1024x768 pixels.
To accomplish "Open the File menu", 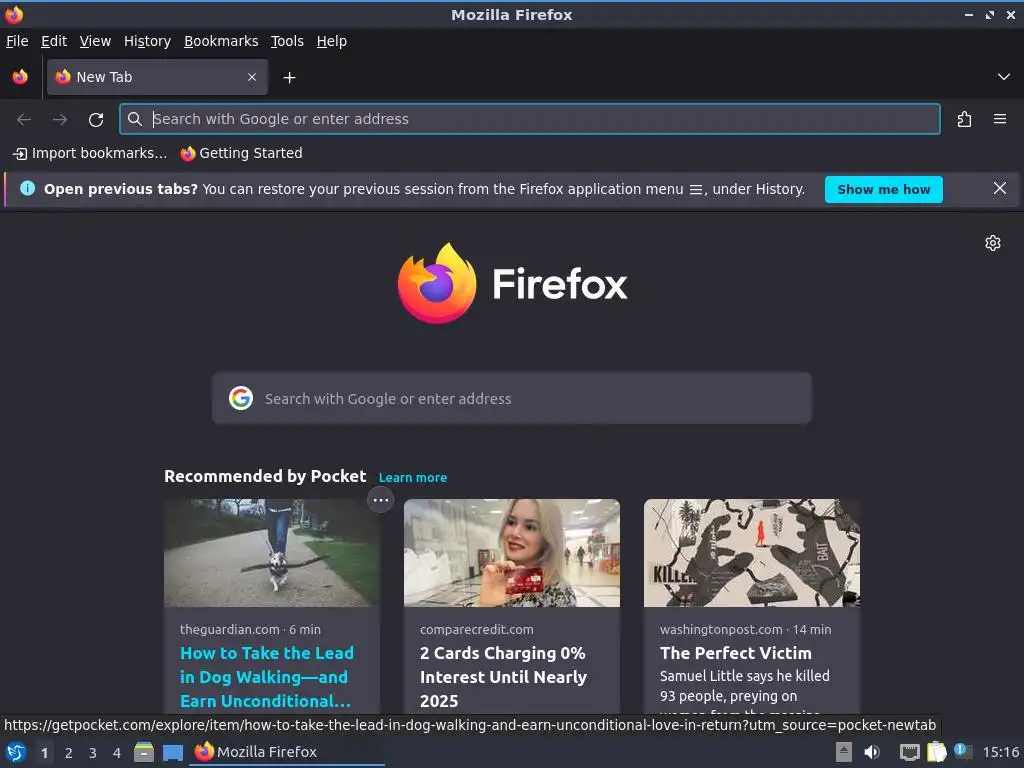I will tap(17, 41).
